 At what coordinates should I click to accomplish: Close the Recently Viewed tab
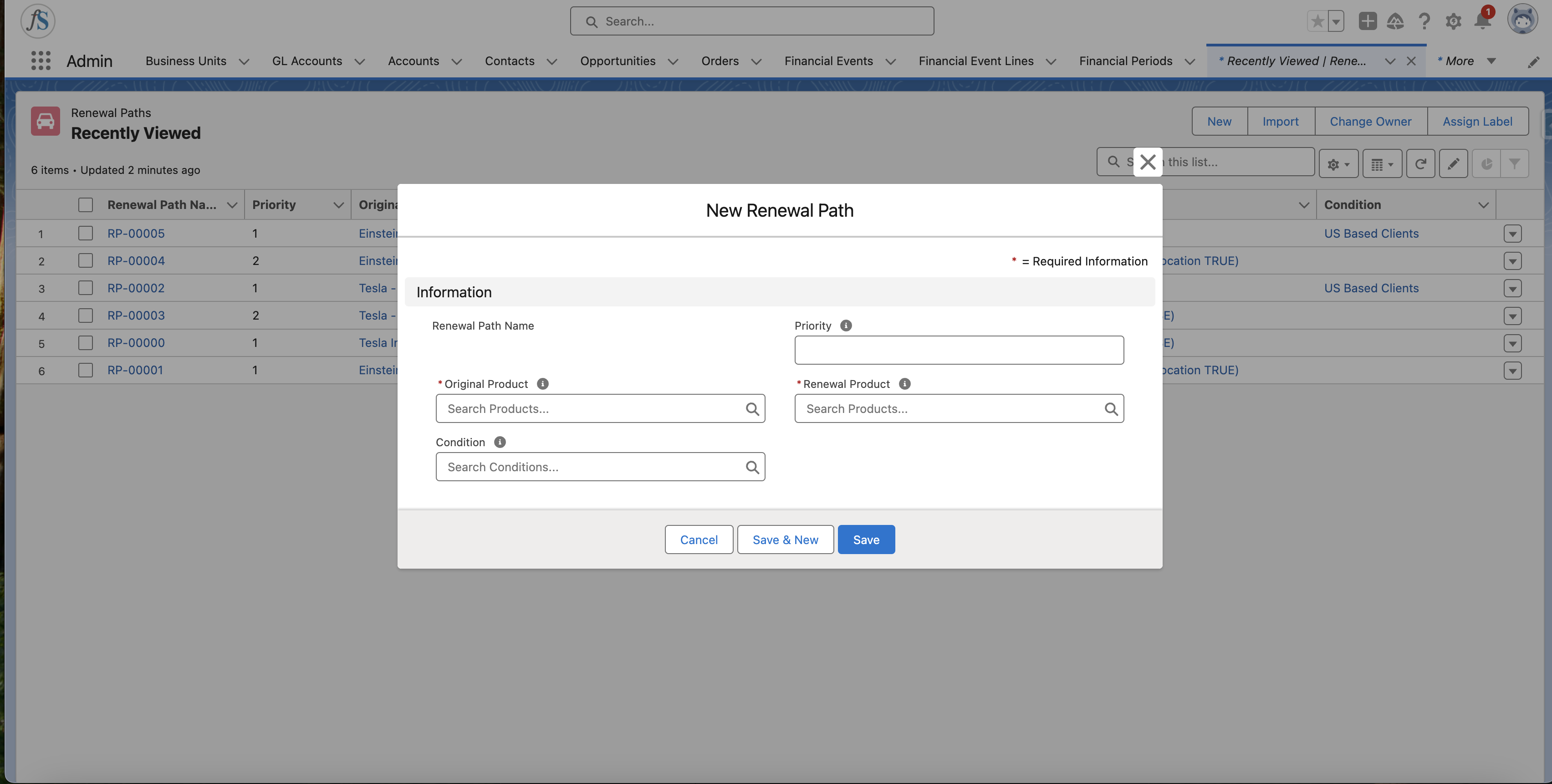(x=1410, y=61)
